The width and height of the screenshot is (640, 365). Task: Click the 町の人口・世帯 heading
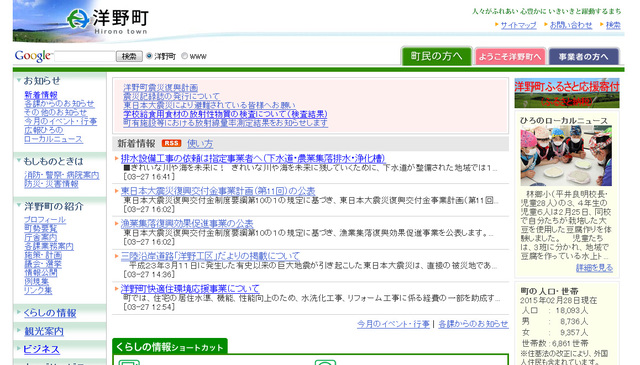click(549, 291)
